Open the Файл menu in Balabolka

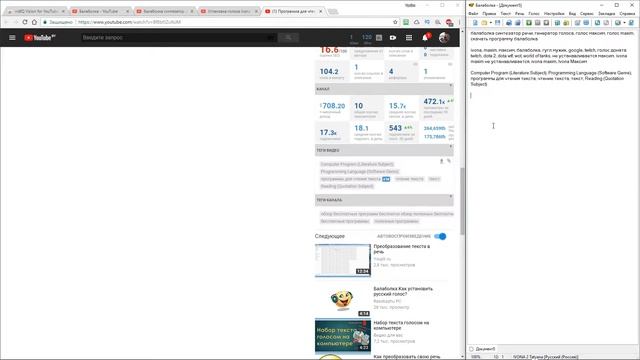coord(473,13)
